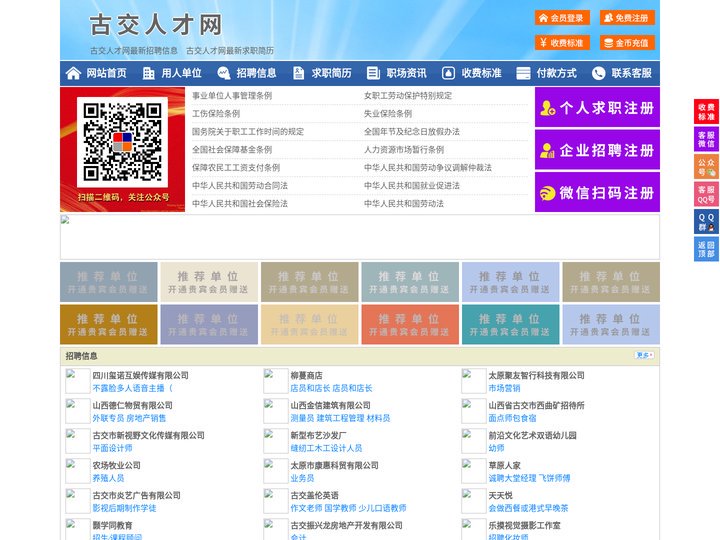Image resolution: width=720 pixels, height=540 pixels.
Task: Click the 微信扫码注册 banner
Action: (597, 192)
